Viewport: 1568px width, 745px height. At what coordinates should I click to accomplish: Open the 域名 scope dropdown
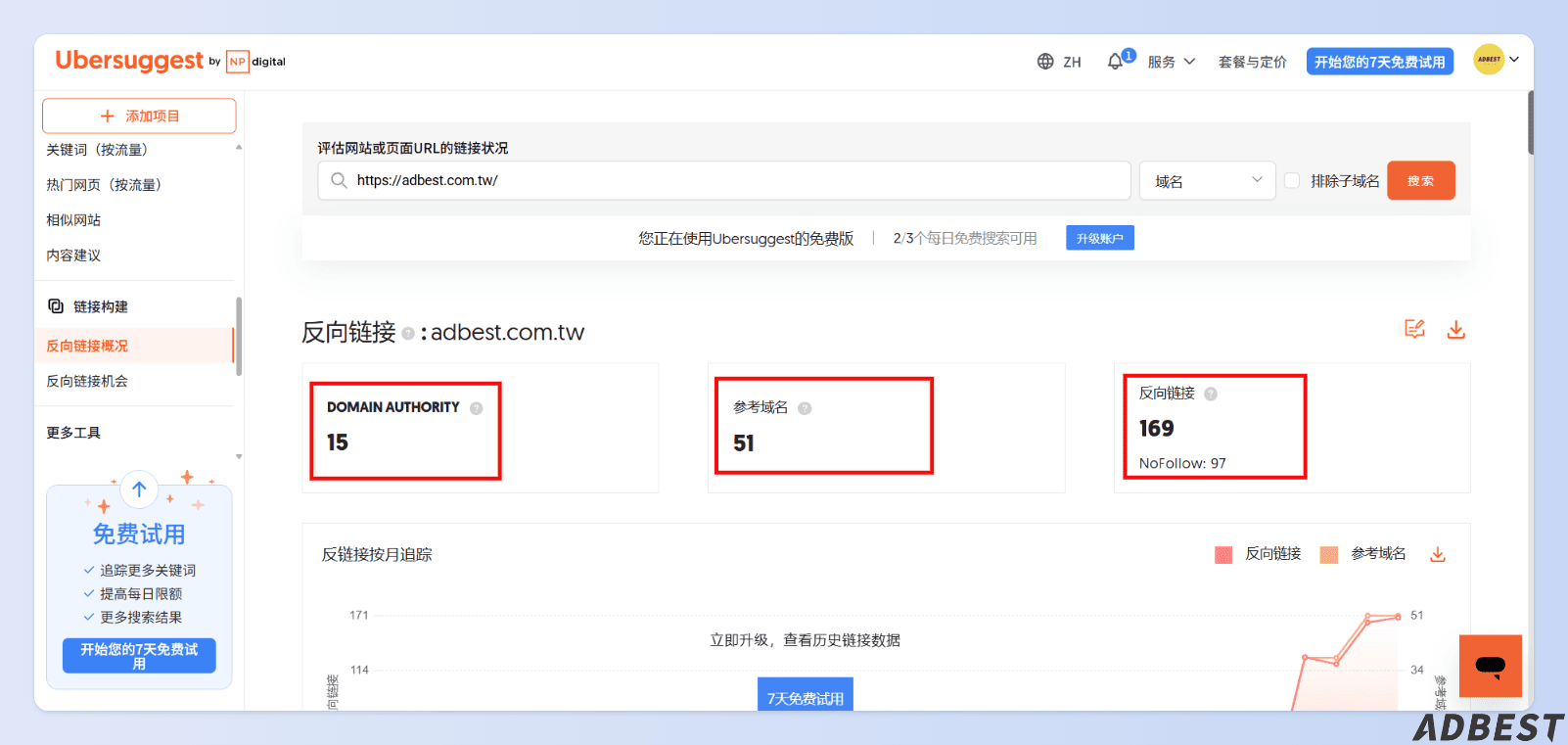pos(1207,180)
